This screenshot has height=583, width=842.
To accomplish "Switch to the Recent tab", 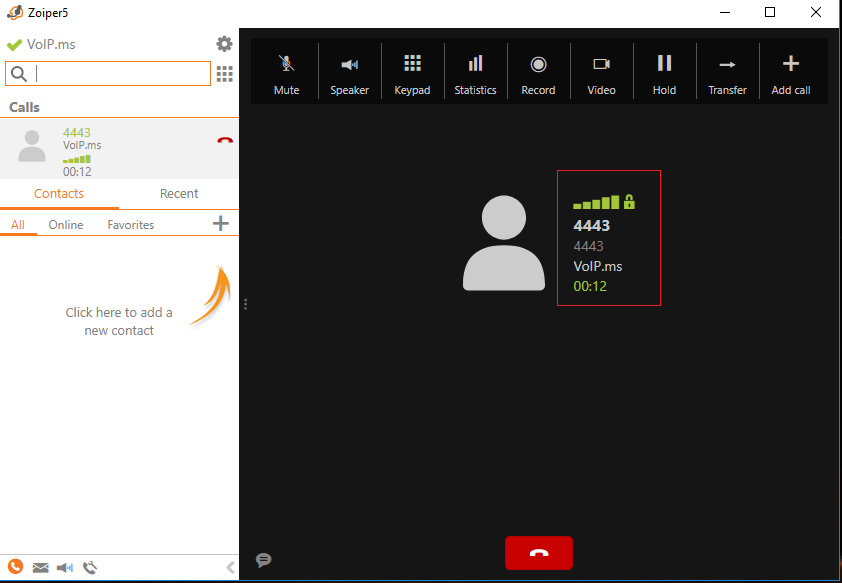I will click(179, 193).
